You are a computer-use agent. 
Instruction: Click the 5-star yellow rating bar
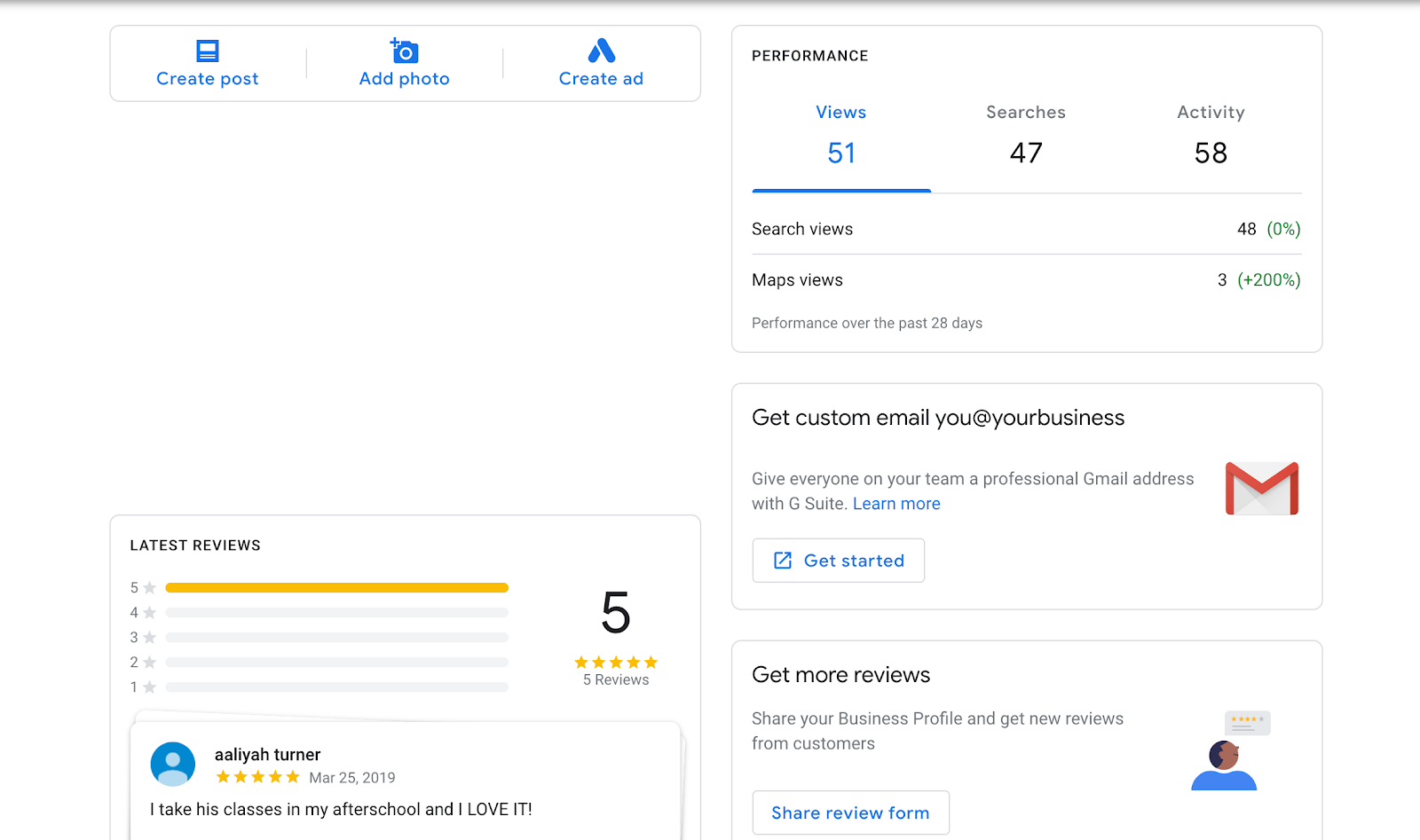tap(337, 588)
